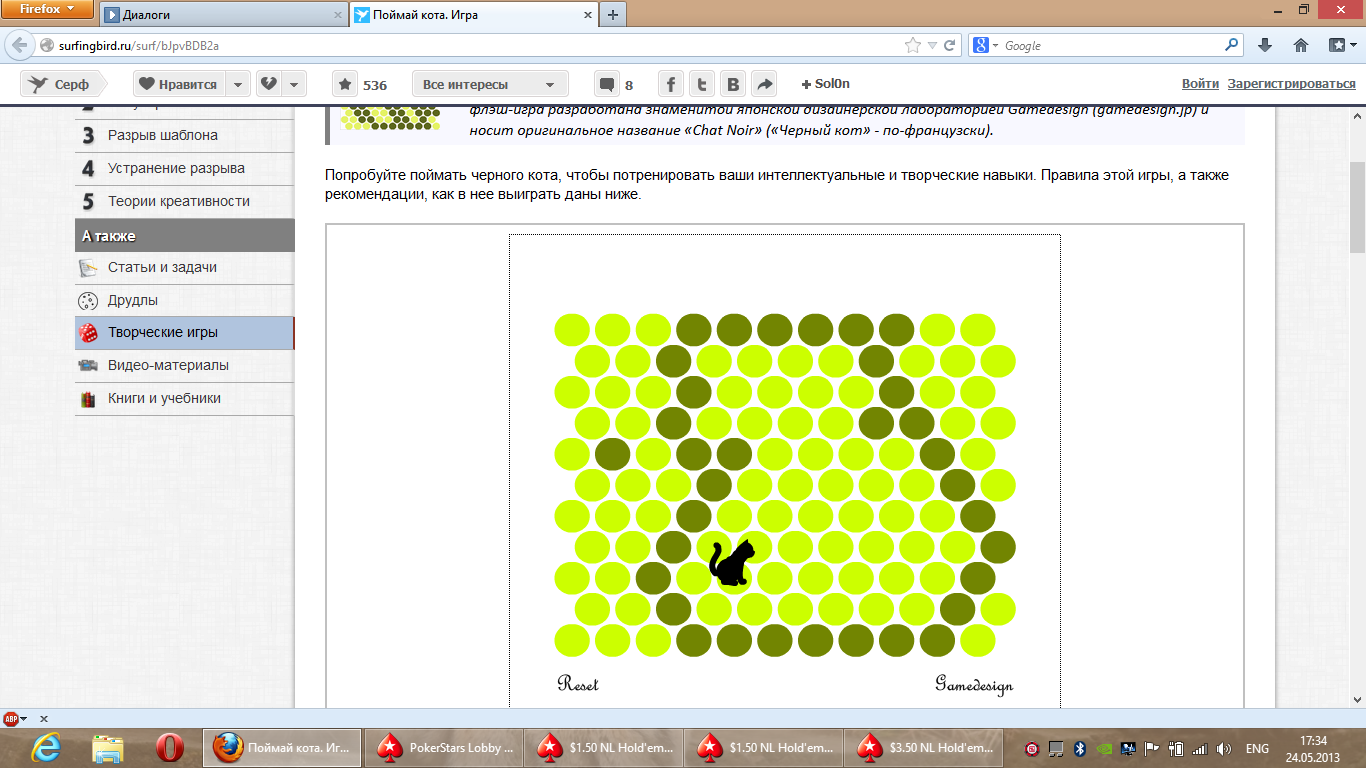Click the volume speaker tray icon

coord(1225,748)
